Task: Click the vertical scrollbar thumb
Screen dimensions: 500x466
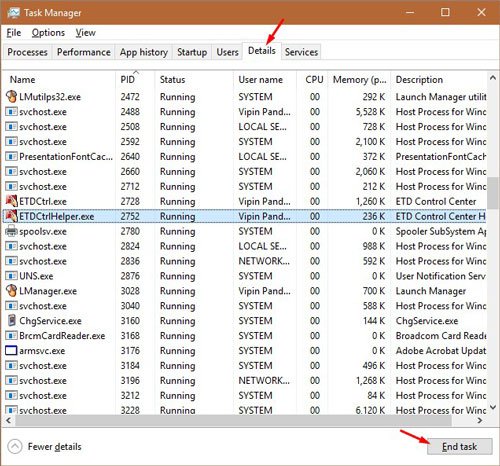Action: (x=493, y=193)
